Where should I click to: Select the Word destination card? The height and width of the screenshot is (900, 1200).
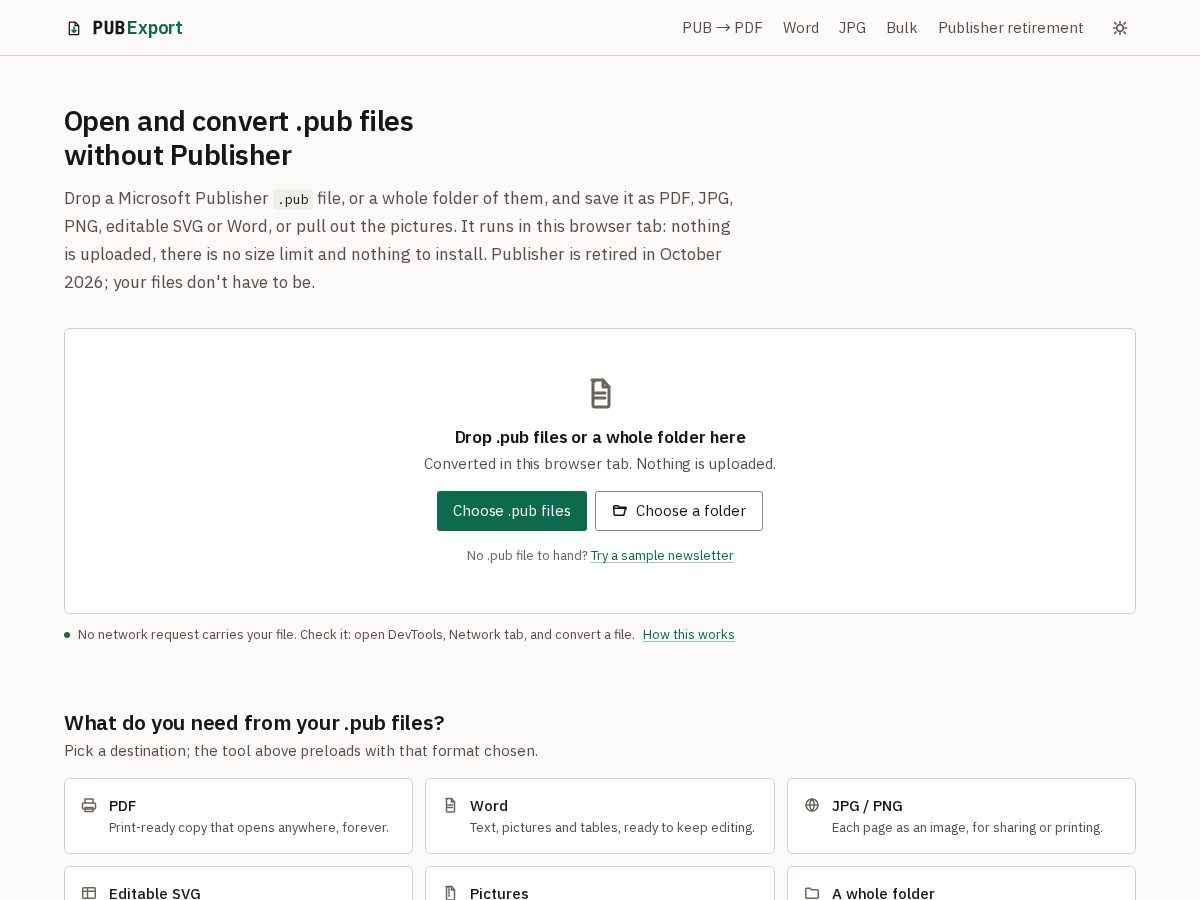600,816
